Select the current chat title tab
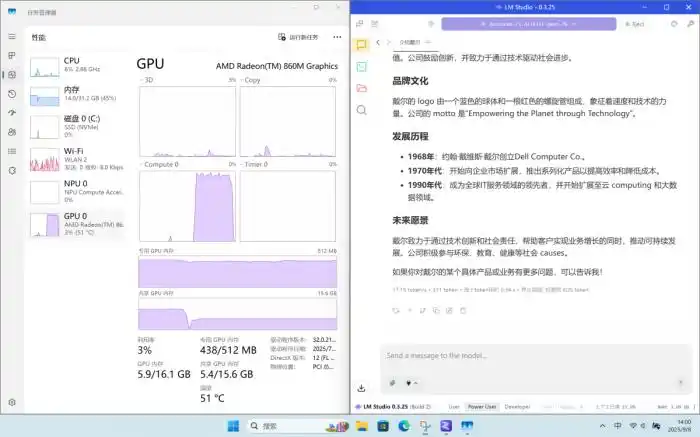This screenshot has width=700, height=437. tap(410, 42)
